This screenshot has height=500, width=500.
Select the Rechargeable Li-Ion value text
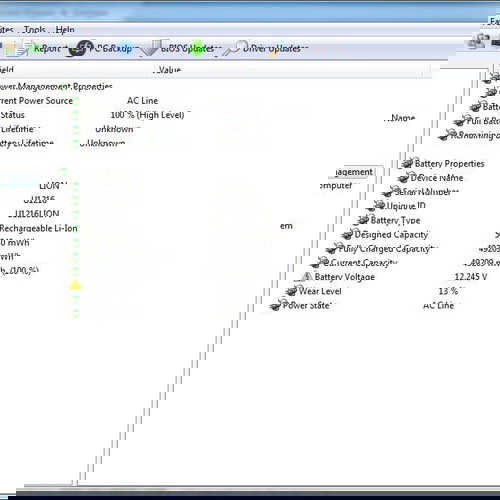click(38, 228)
